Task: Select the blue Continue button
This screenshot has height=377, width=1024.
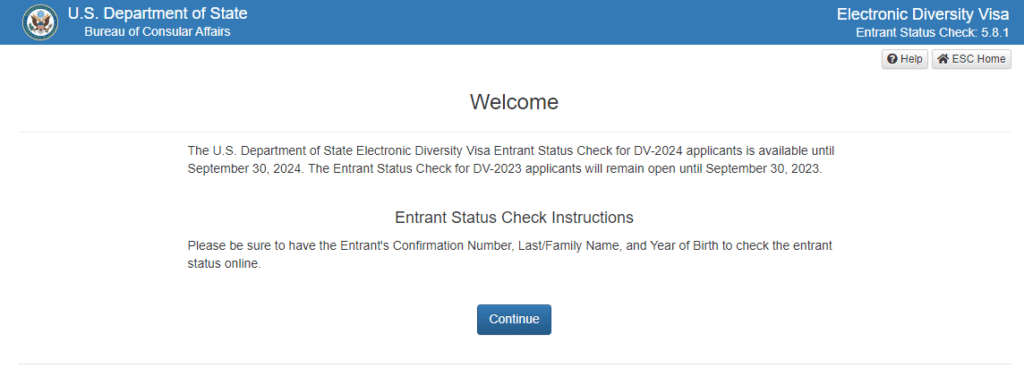Action: (x=514, y=320)
